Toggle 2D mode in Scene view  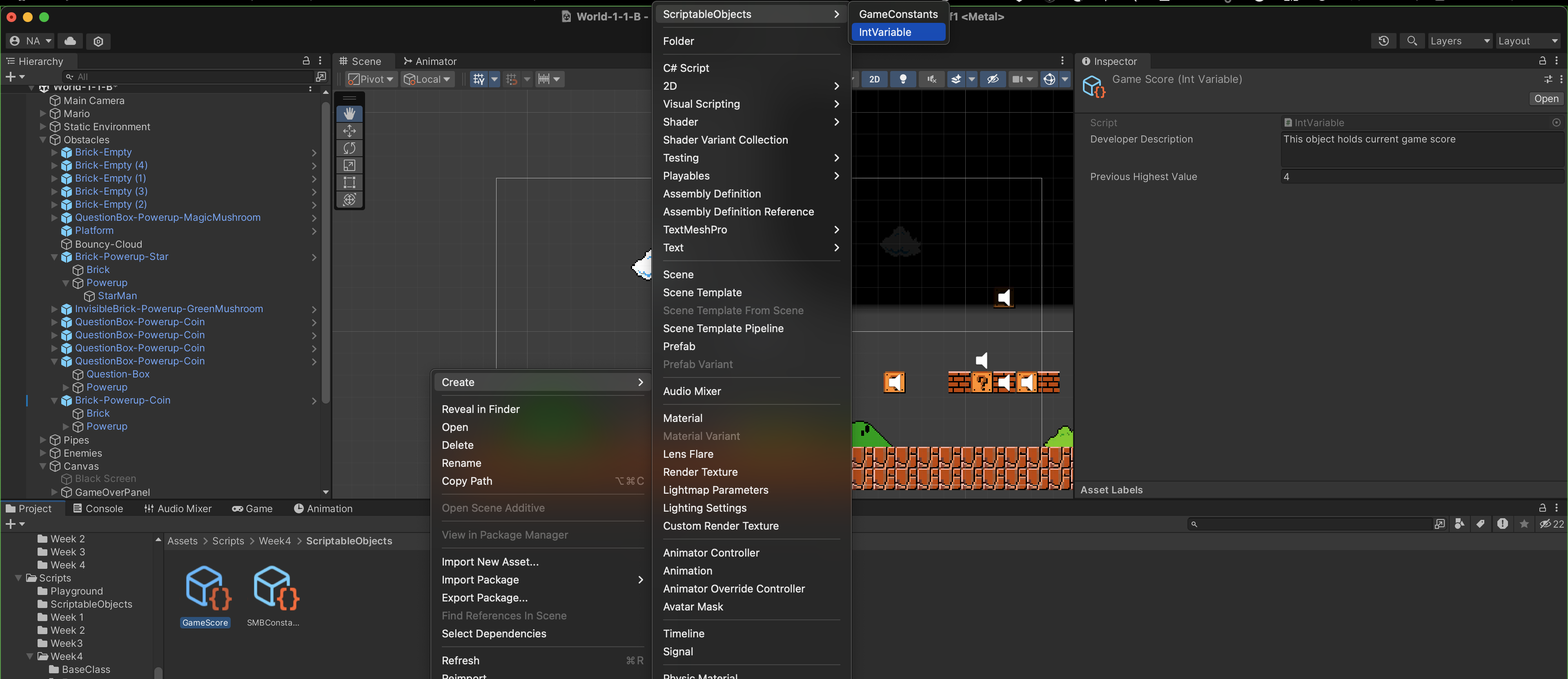874,79
